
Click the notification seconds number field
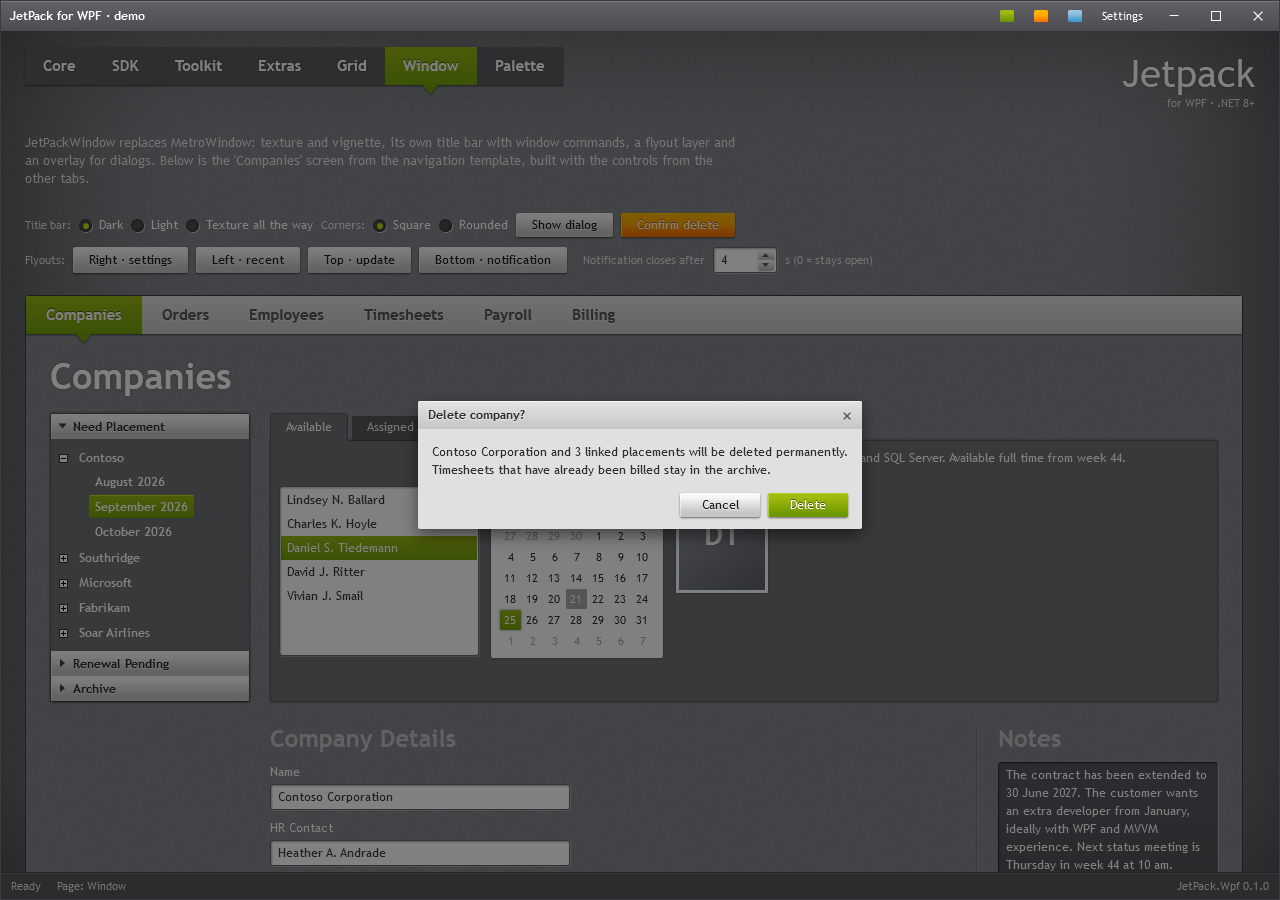coord(736,260)
